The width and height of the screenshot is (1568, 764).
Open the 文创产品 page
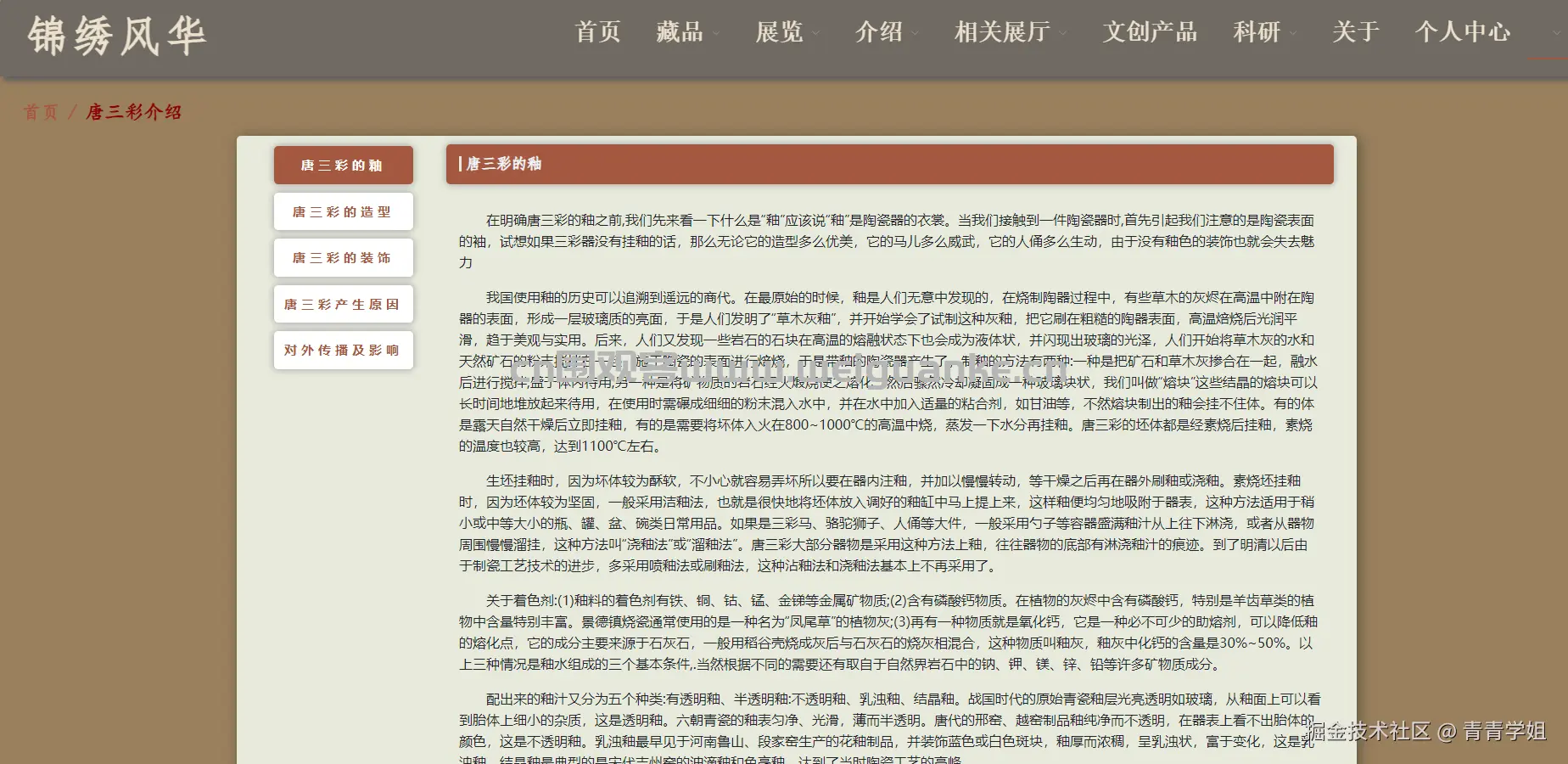pos(1150,32)
